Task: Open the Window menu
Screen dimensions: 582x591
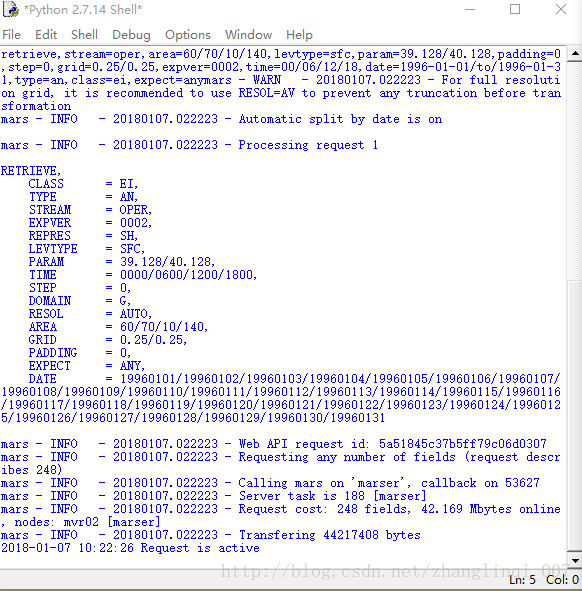Action: tap(248, 35)
